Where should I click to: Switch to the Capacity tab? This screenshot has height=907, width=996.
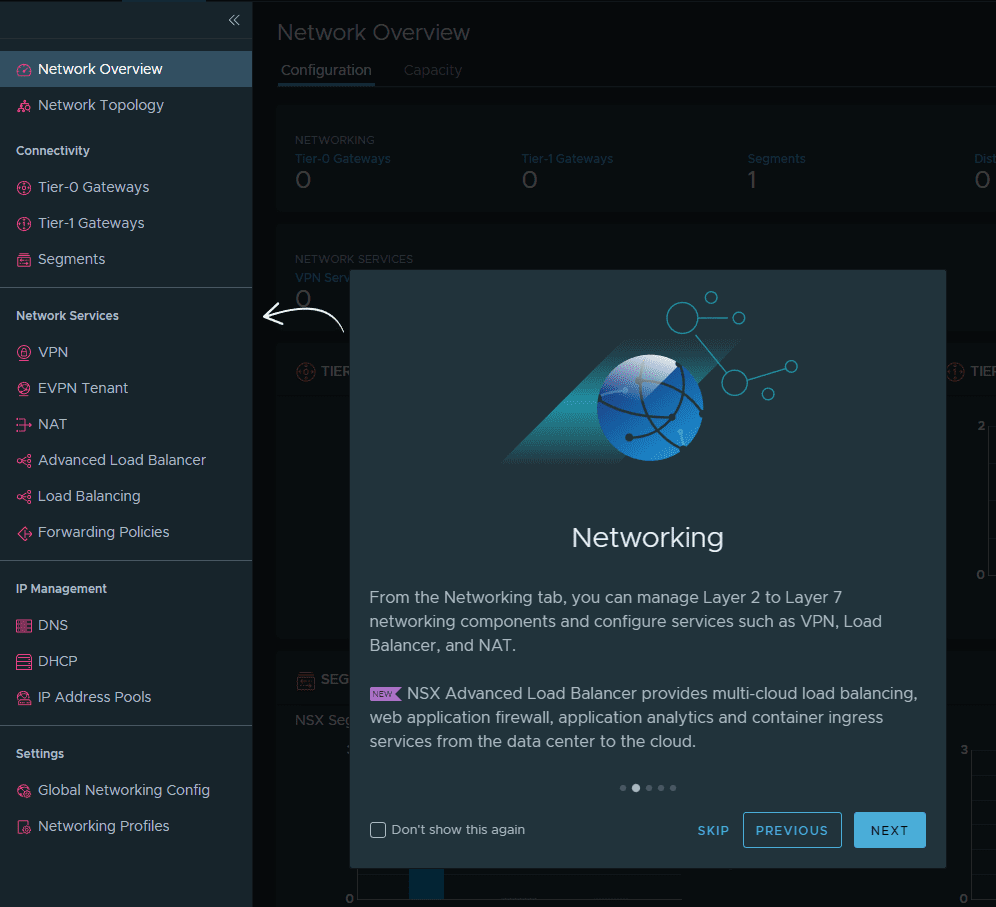tap(433, 71)
